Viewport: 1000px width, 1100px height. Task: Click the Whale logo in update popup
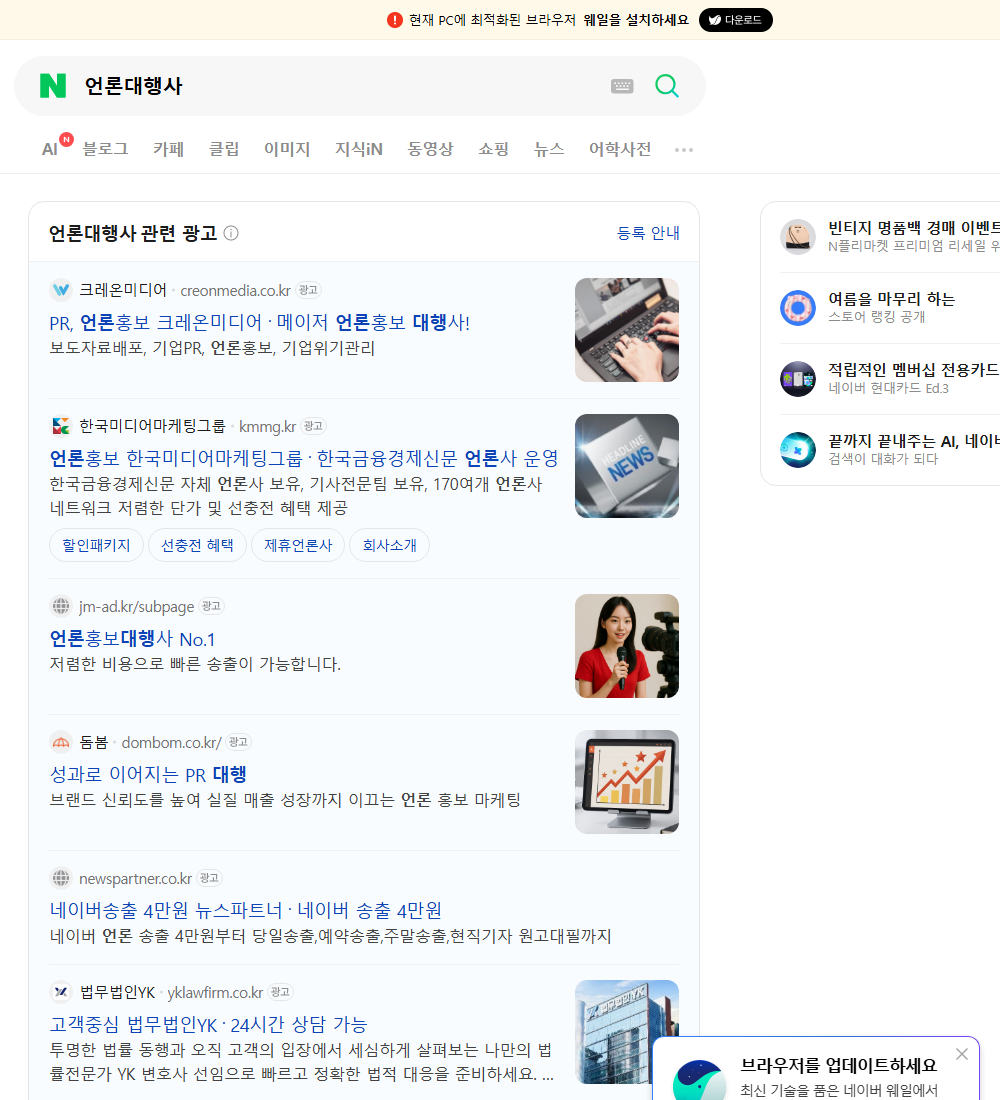tap(700, 1080)
